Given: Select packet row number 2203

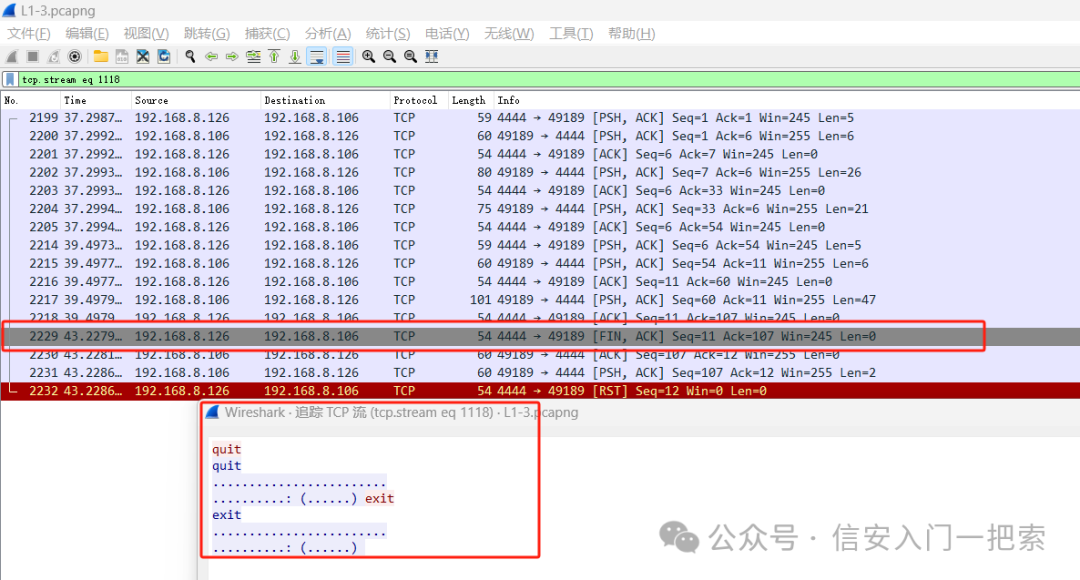Looking at the screenshot, I should (540, 191).
